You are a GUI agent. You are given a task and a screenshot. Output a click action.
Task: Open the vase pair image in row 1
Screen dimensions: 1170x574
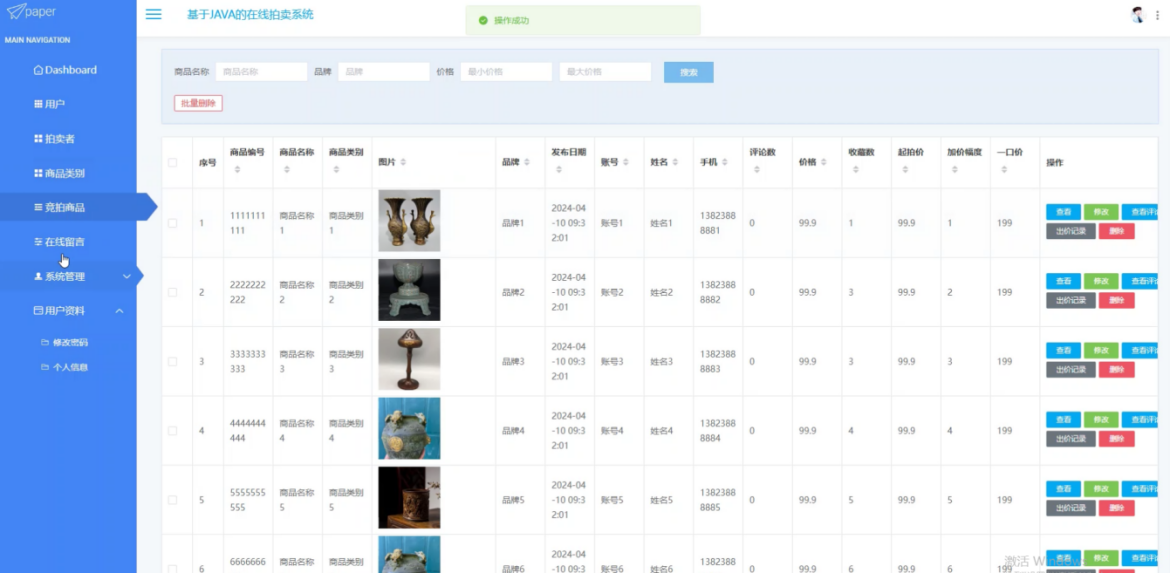tap(409, 220)
